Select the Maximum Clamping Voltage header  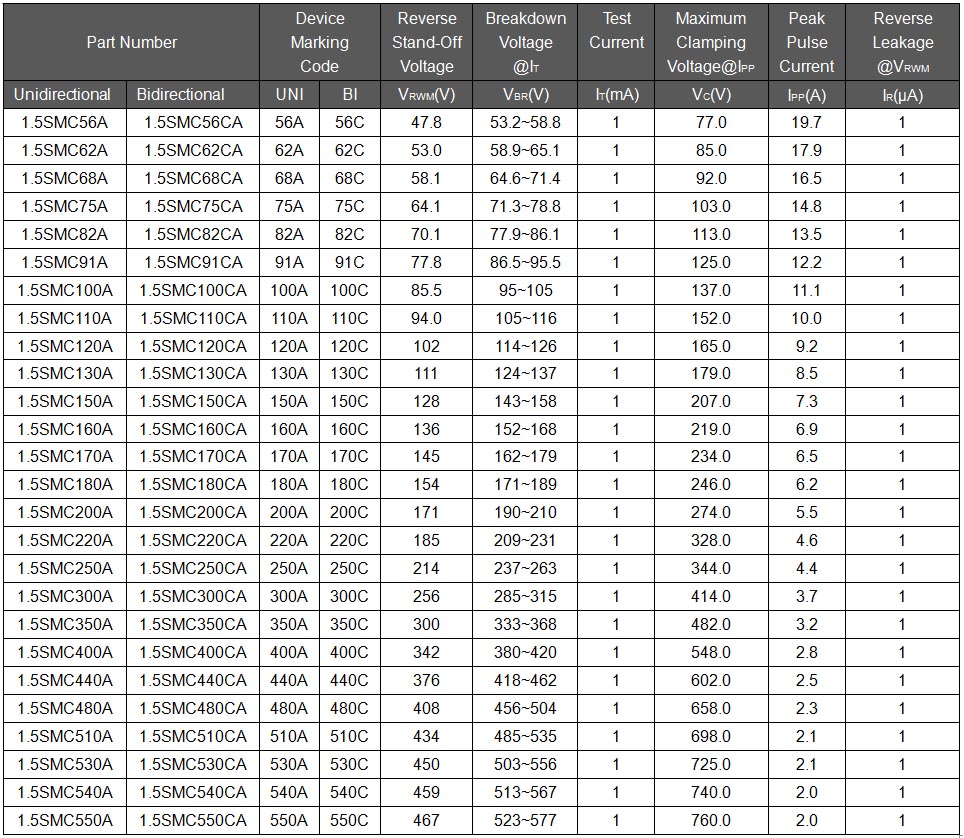[711, 43]
